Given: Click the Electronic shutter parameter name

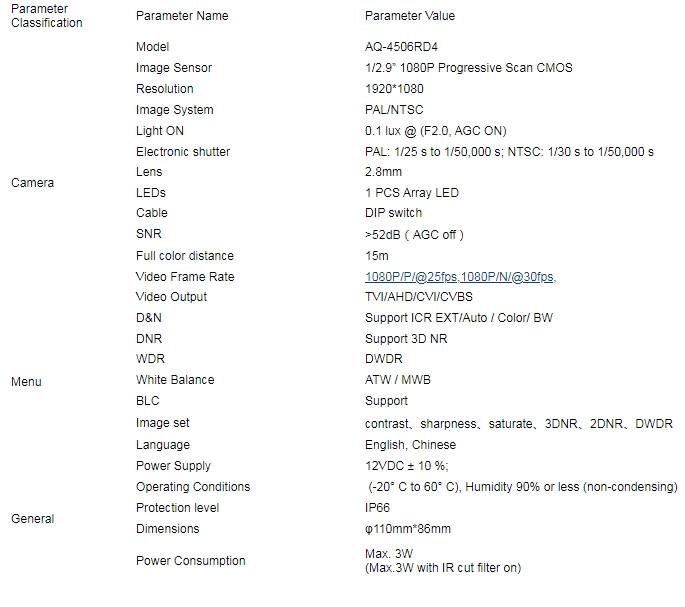Looking at the screenshot, I should click(x=183, y=152).
